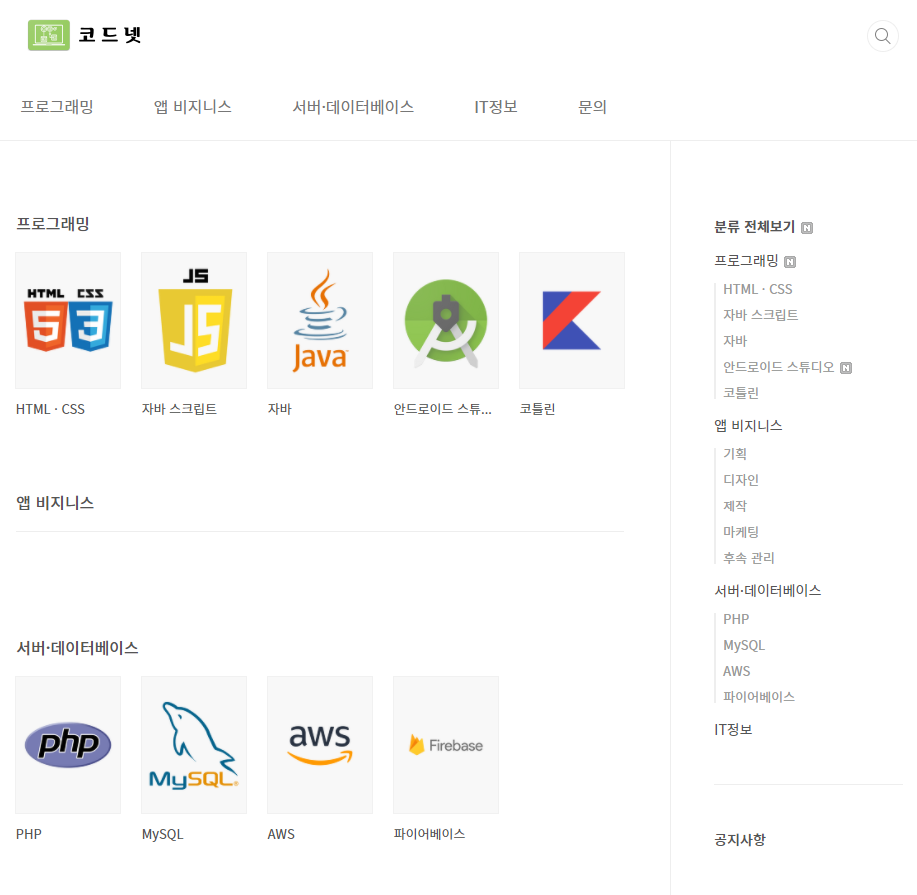Open the JavaScript JS logo thumbnail
917x895 pixels.
click(x=194, y=321)
